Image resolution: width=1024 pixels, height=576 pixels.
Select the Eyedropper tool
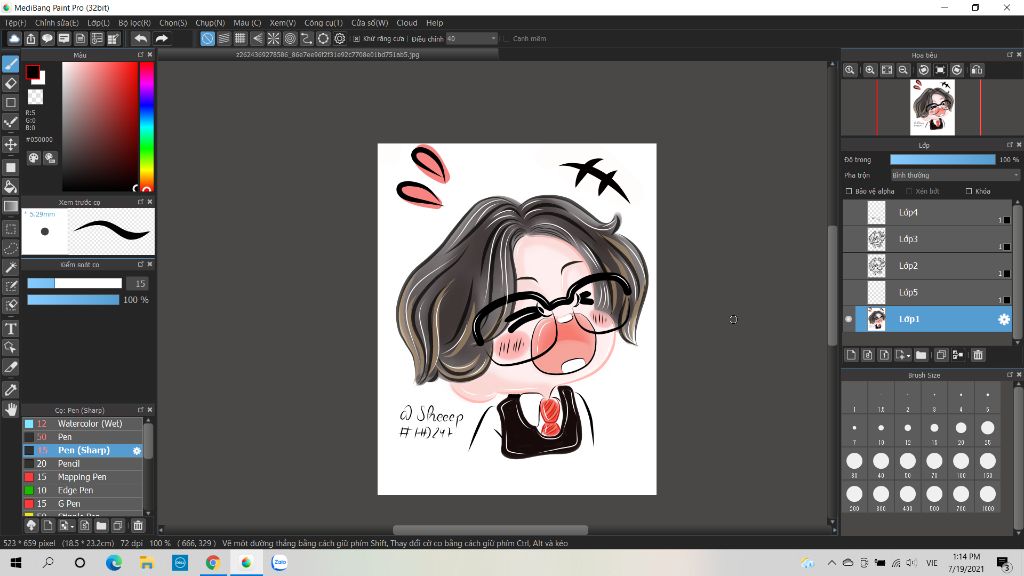click(x=10, y=390)
